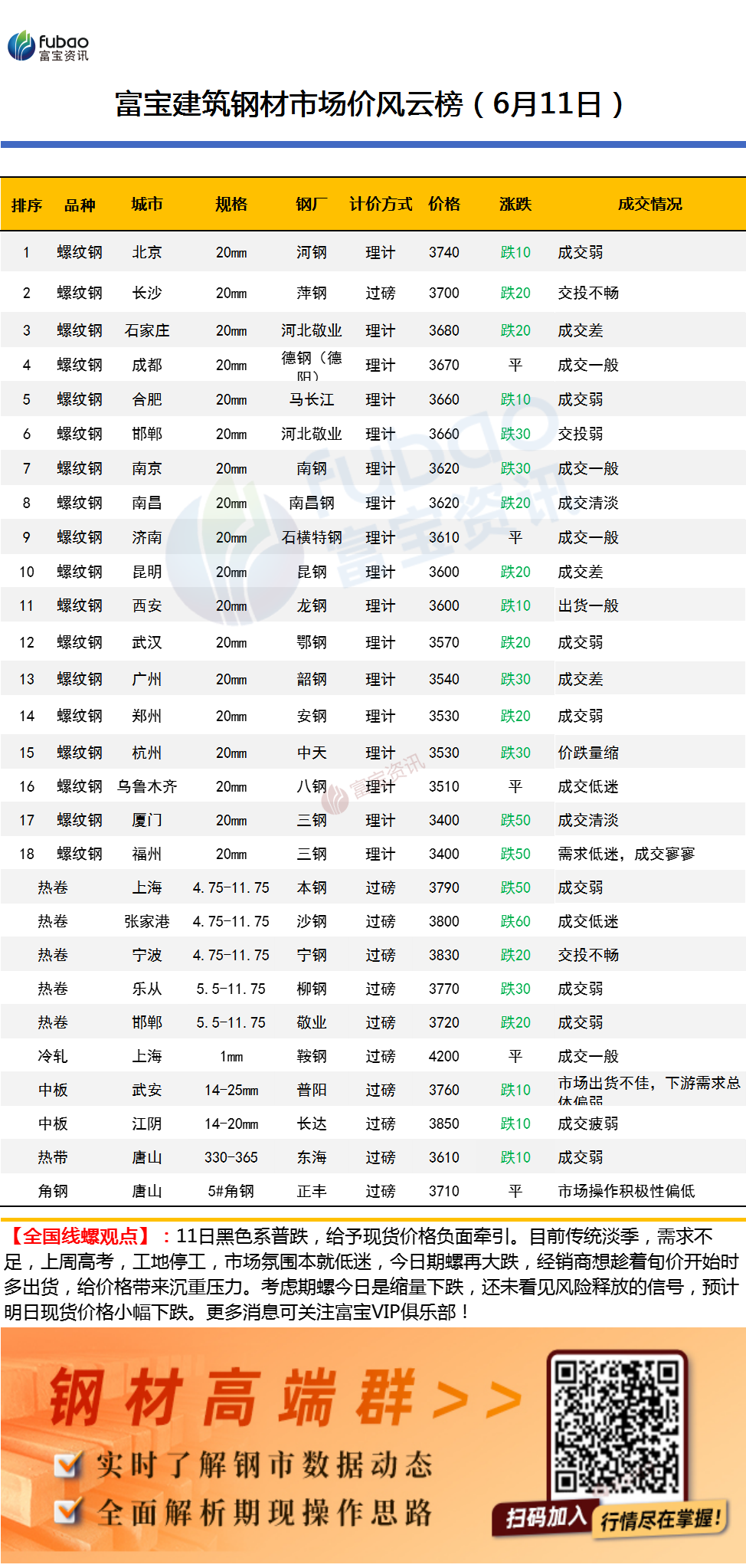Screen dimensions: 746x1568
Task: Select the 钢厂 column header
Action: coord(312,204)
